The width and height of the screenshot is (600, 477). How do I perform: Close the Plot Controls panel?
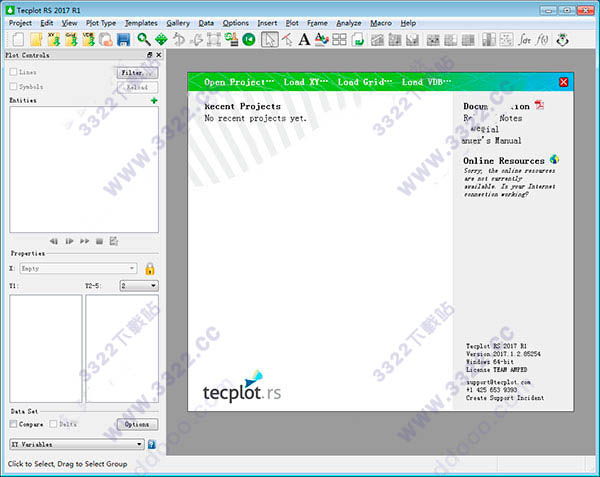click(159, 55)
